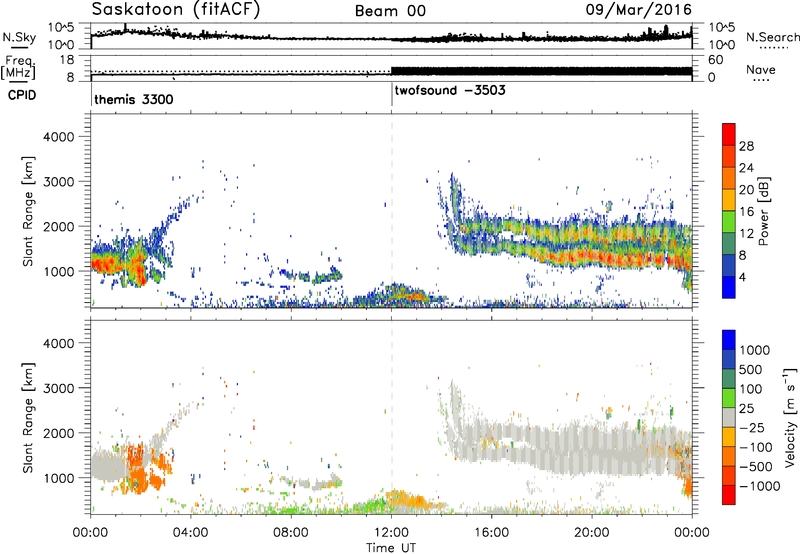This screenshot has width=800, height=554.
Task: Click the "twofsound -3503" CPID text
Action: click(x=450, y=90)
